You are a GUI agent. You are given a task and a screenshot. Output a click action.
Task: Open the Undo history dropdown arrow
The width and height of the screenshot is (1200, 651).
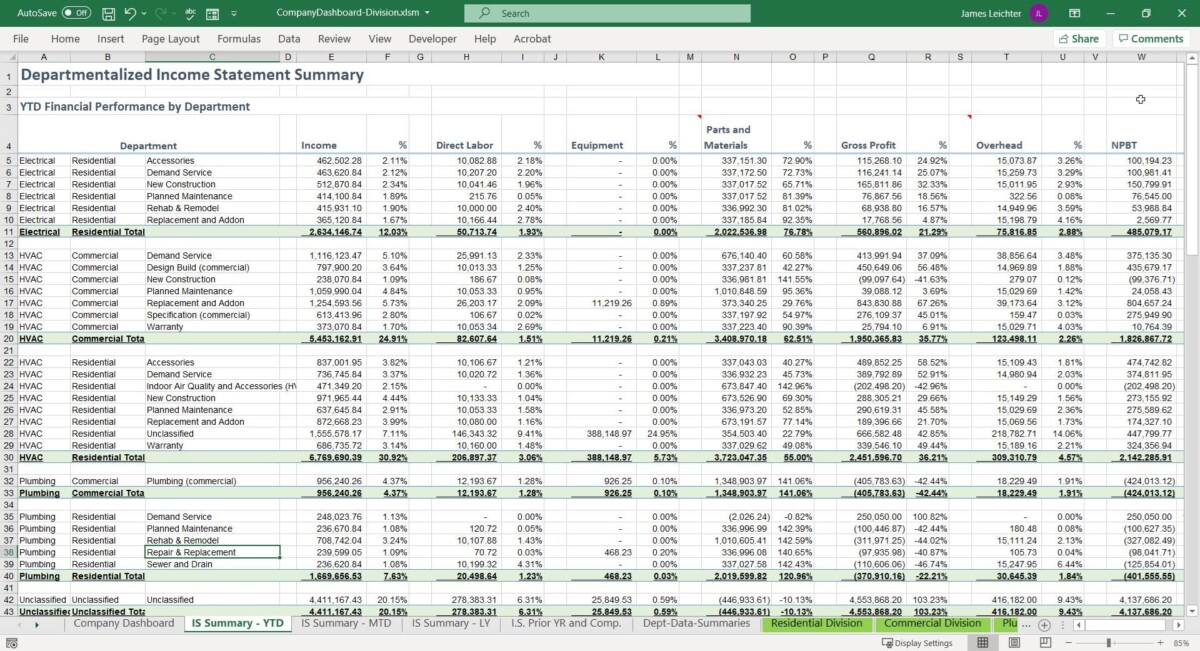point(143,14)
